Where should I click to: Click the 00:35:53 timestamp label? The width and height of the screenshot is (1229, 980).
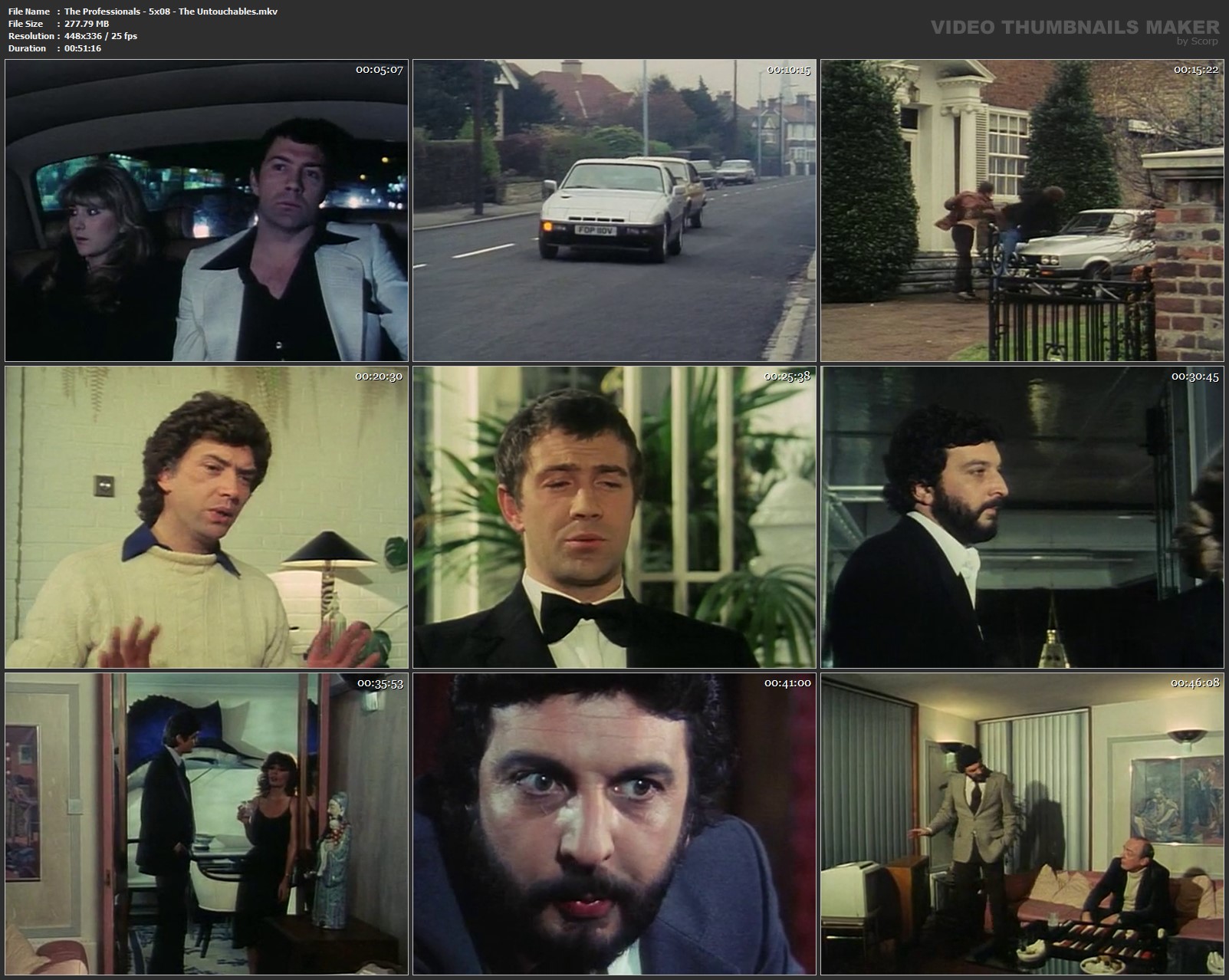point(380,683)
